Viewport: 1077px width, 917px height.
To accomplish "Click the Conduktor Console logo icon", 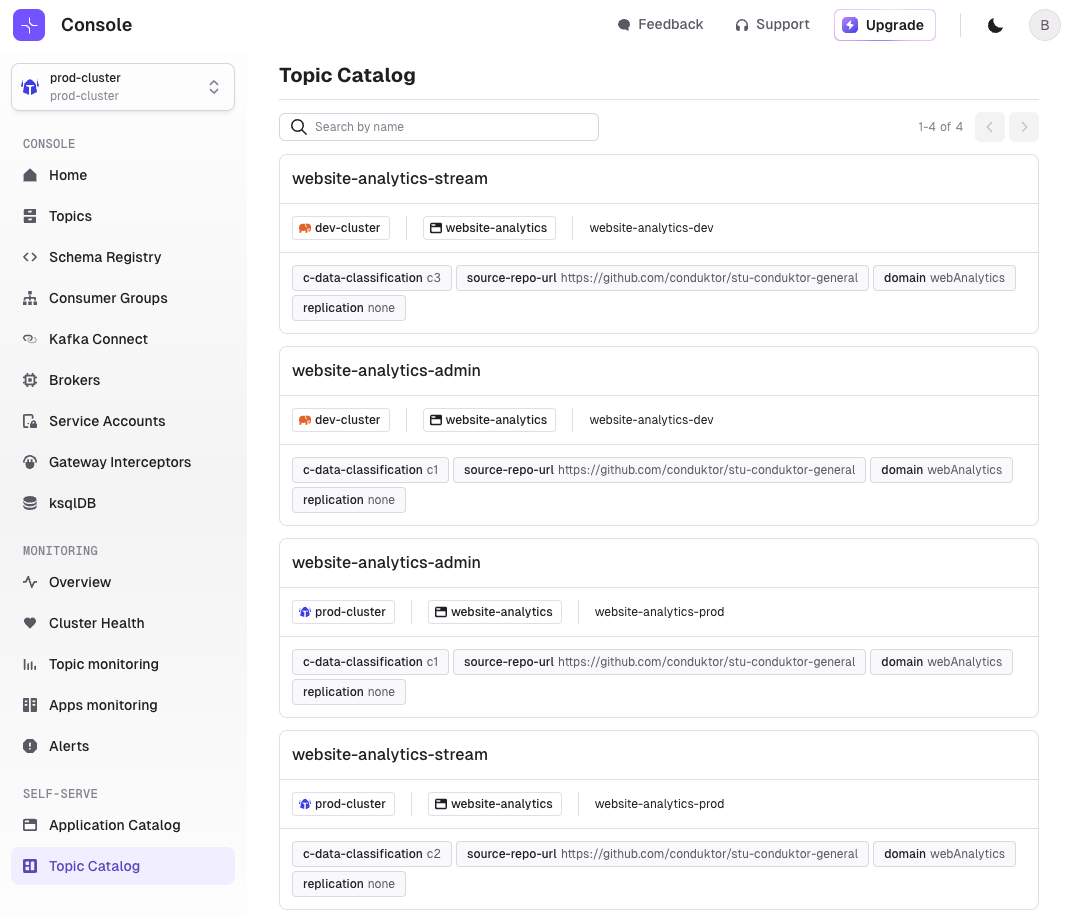I will [x=29, y=25].
